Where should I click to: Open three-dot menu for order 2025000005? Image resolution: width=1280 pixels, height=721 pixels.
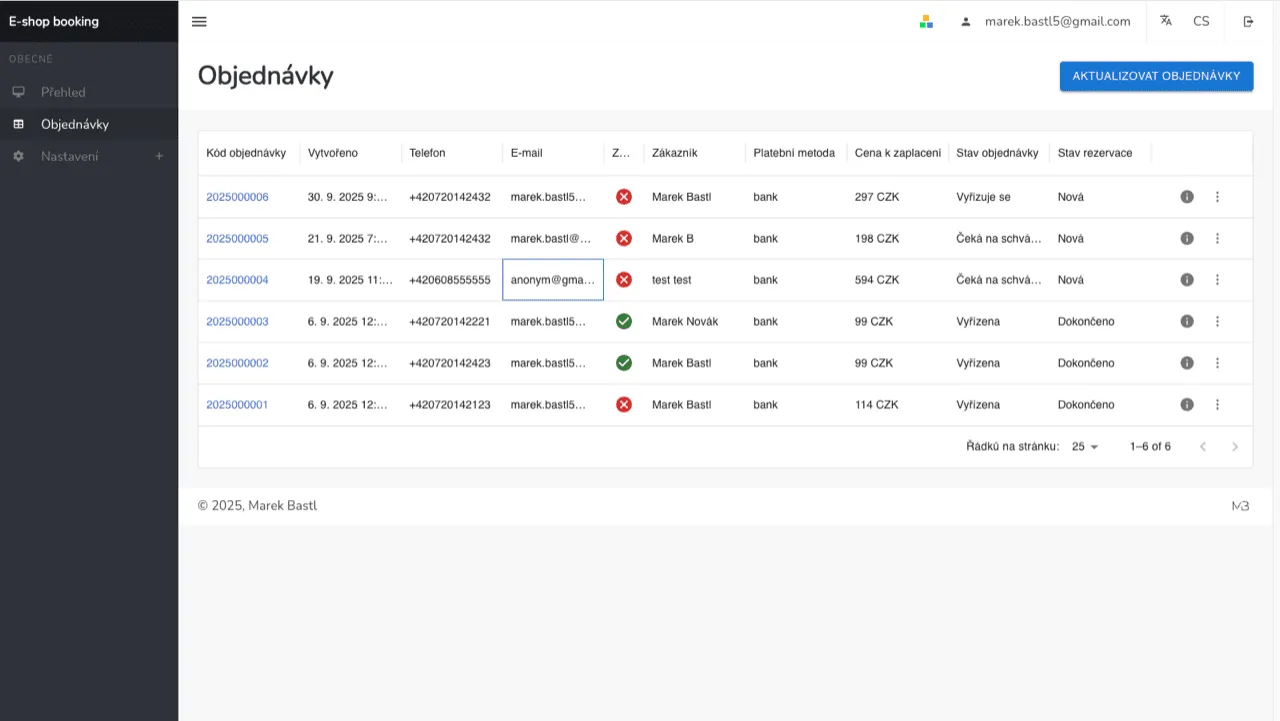[x=1217, y=239]
